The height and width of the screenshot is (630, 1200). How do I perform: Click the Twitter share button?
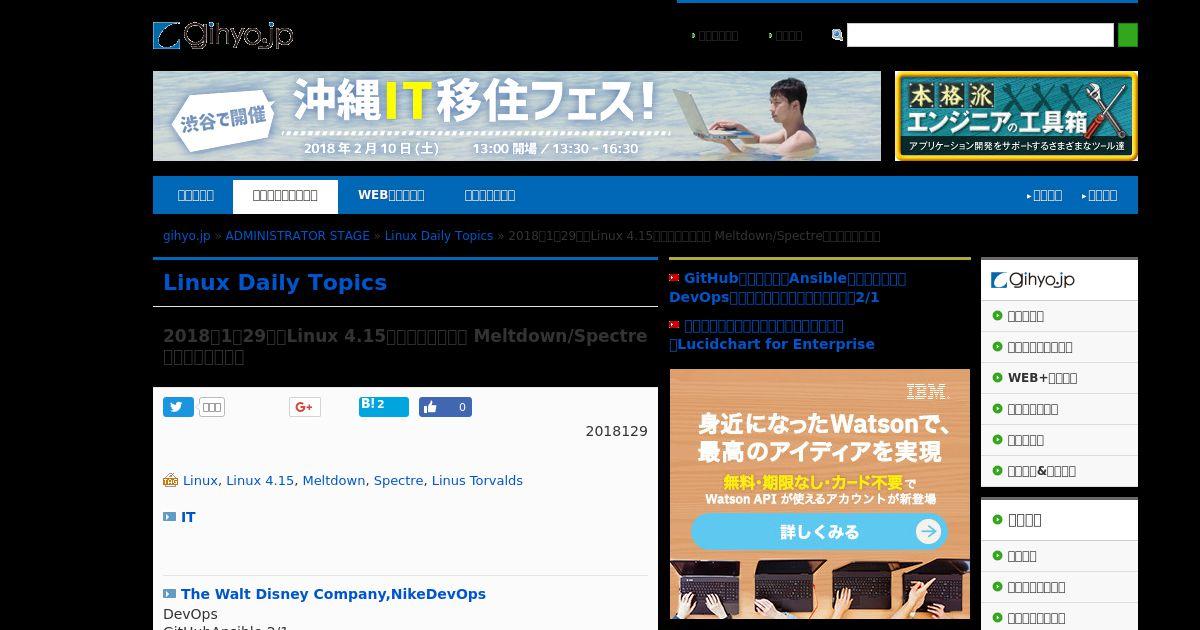tap(178, 407)
